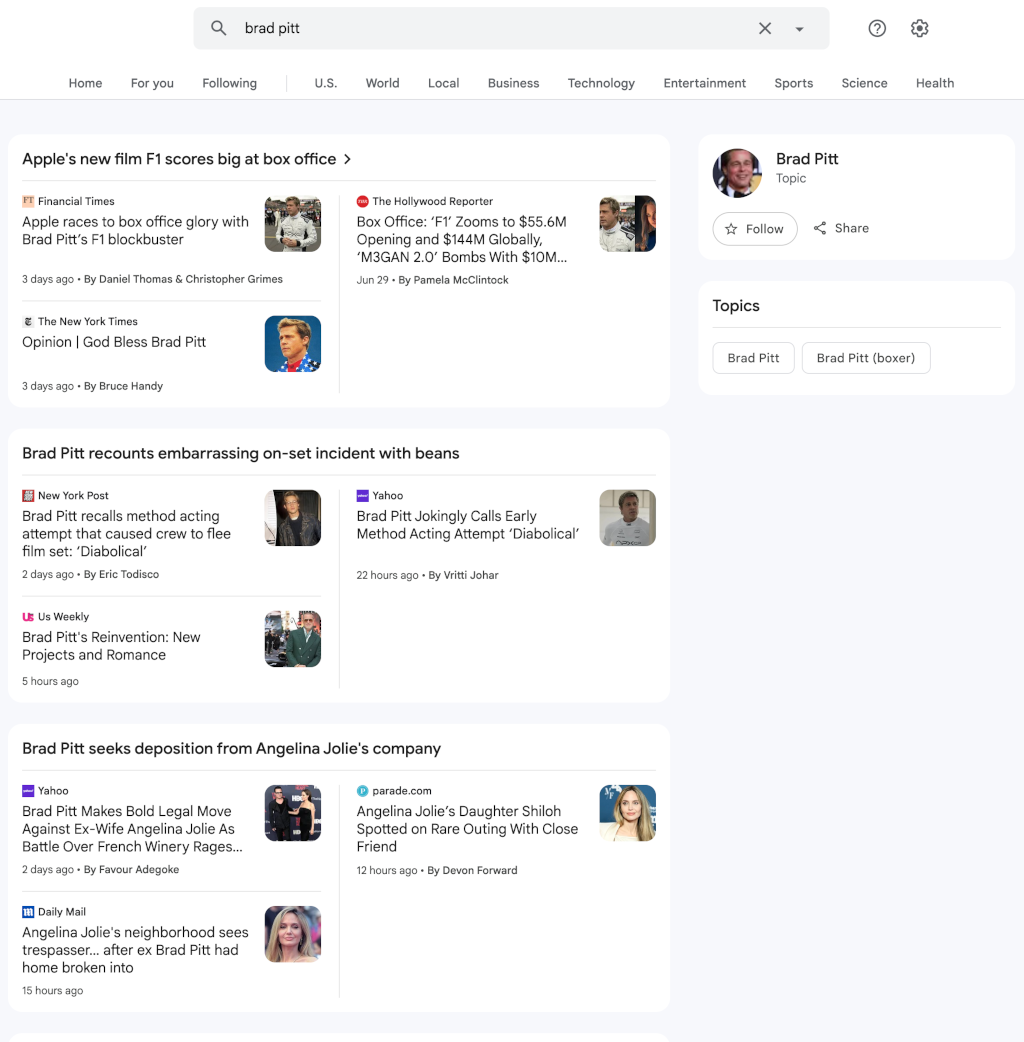Open the search options dropdown arrow
This screenshot has width=1024, height=1042.
(x=799, y=28)
